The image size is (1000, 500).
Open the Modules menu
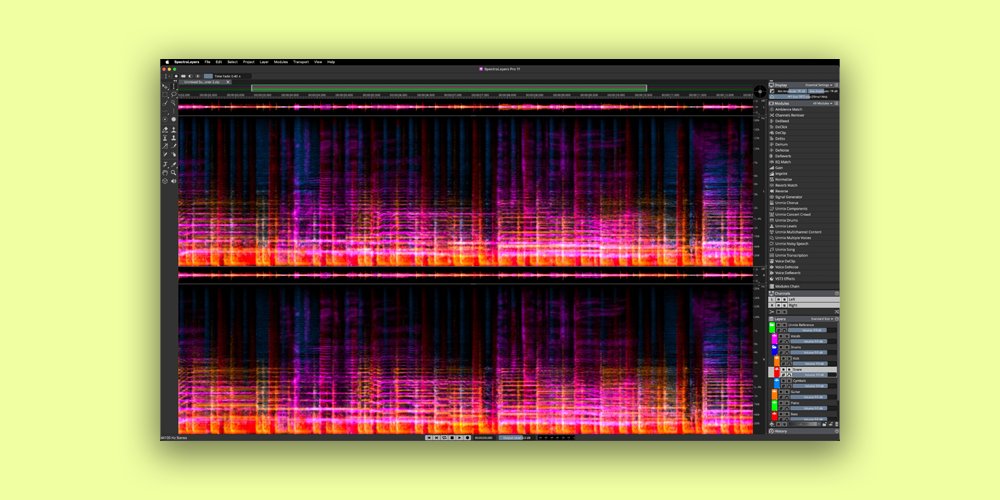(x=281, y=62)
